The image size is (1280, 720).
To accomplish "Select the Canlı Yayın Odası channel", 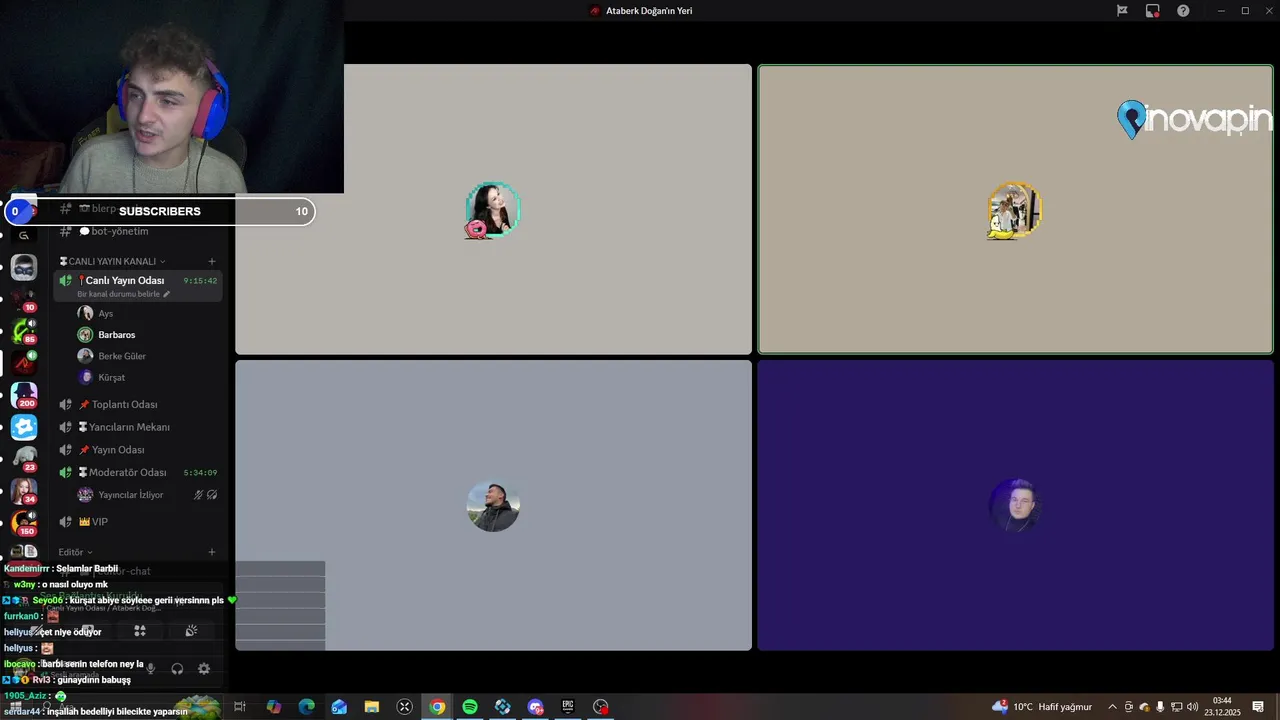I will point(138,286).
